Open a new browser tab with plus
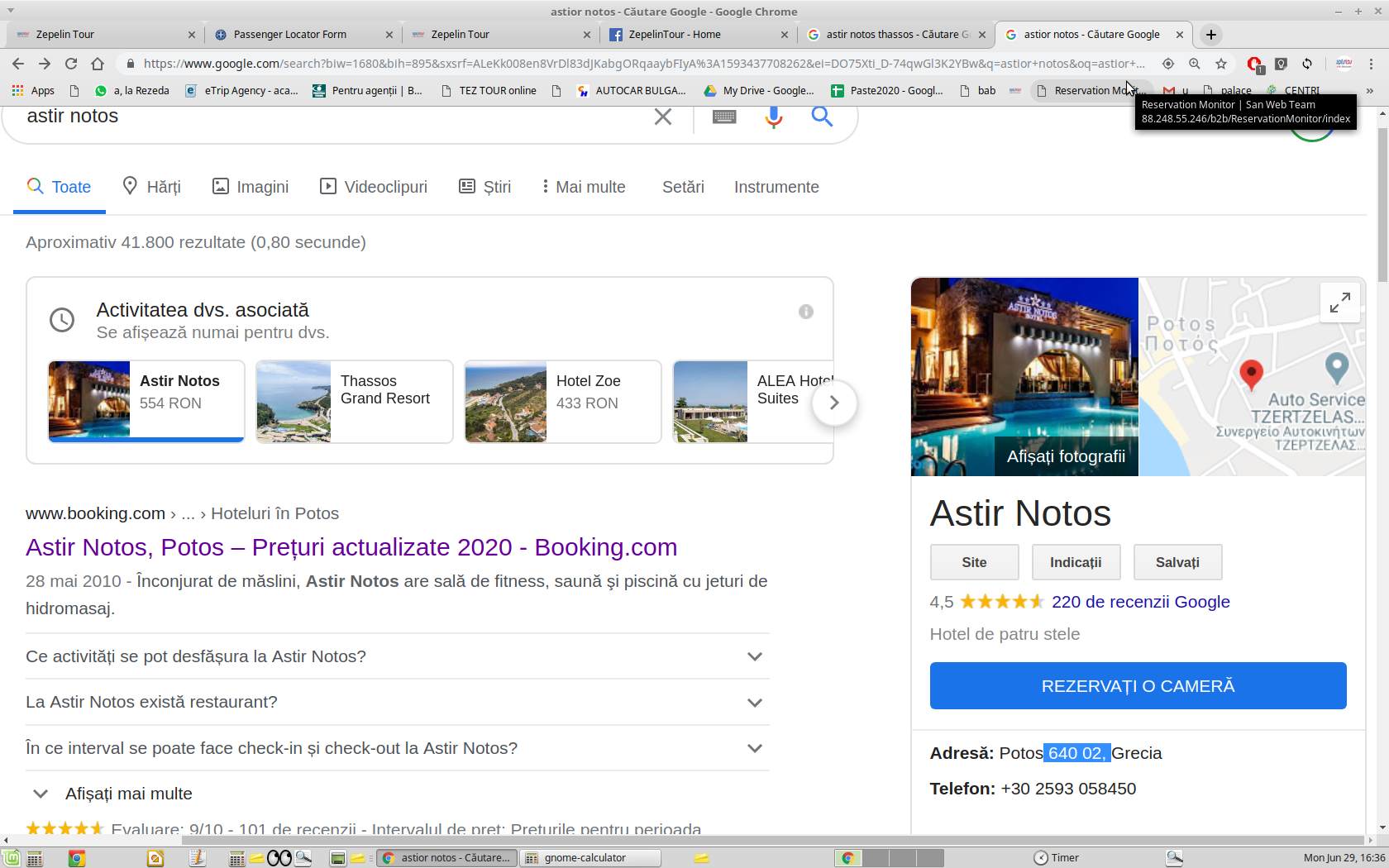 [1211, 35]
